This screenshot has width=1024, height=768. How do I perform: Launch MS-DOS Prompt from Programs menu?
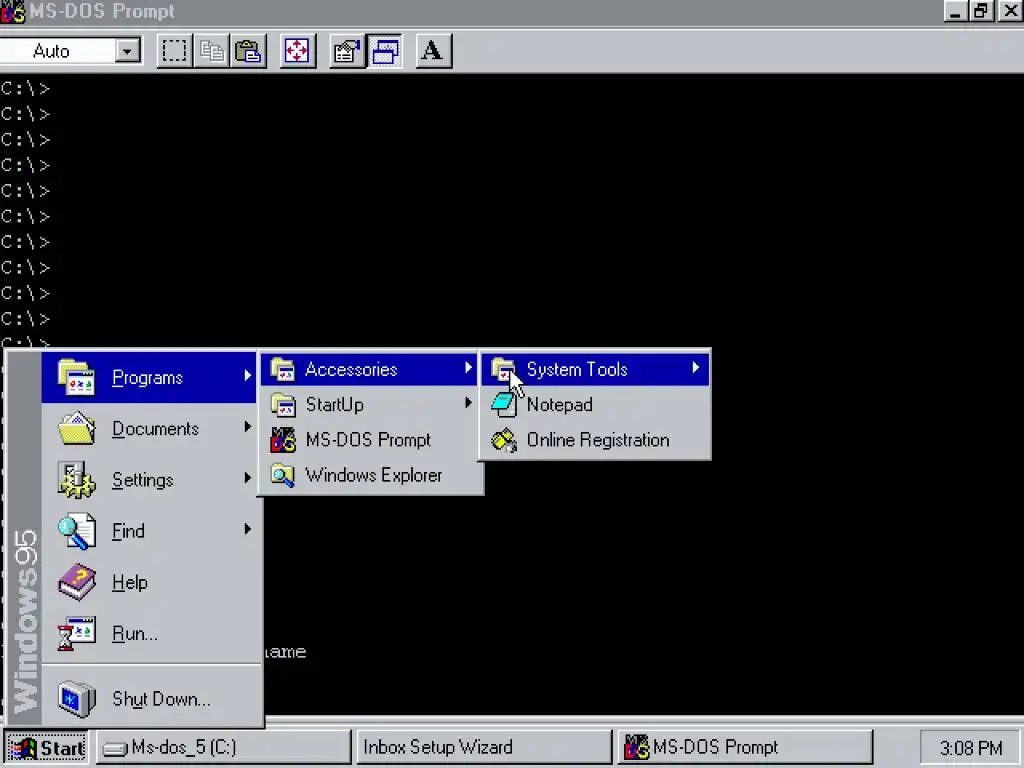pyautogui.click(x=368, y=440)
